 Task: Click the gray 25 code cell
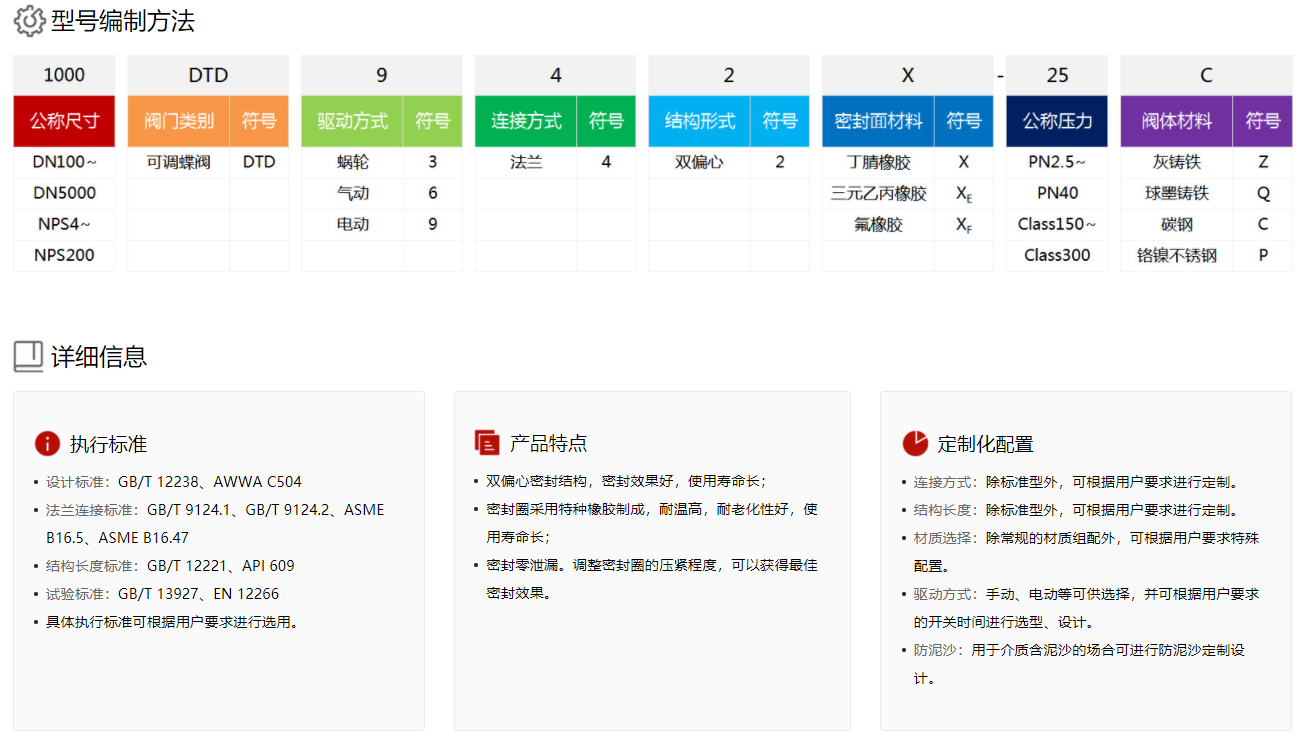[1057, 75]
